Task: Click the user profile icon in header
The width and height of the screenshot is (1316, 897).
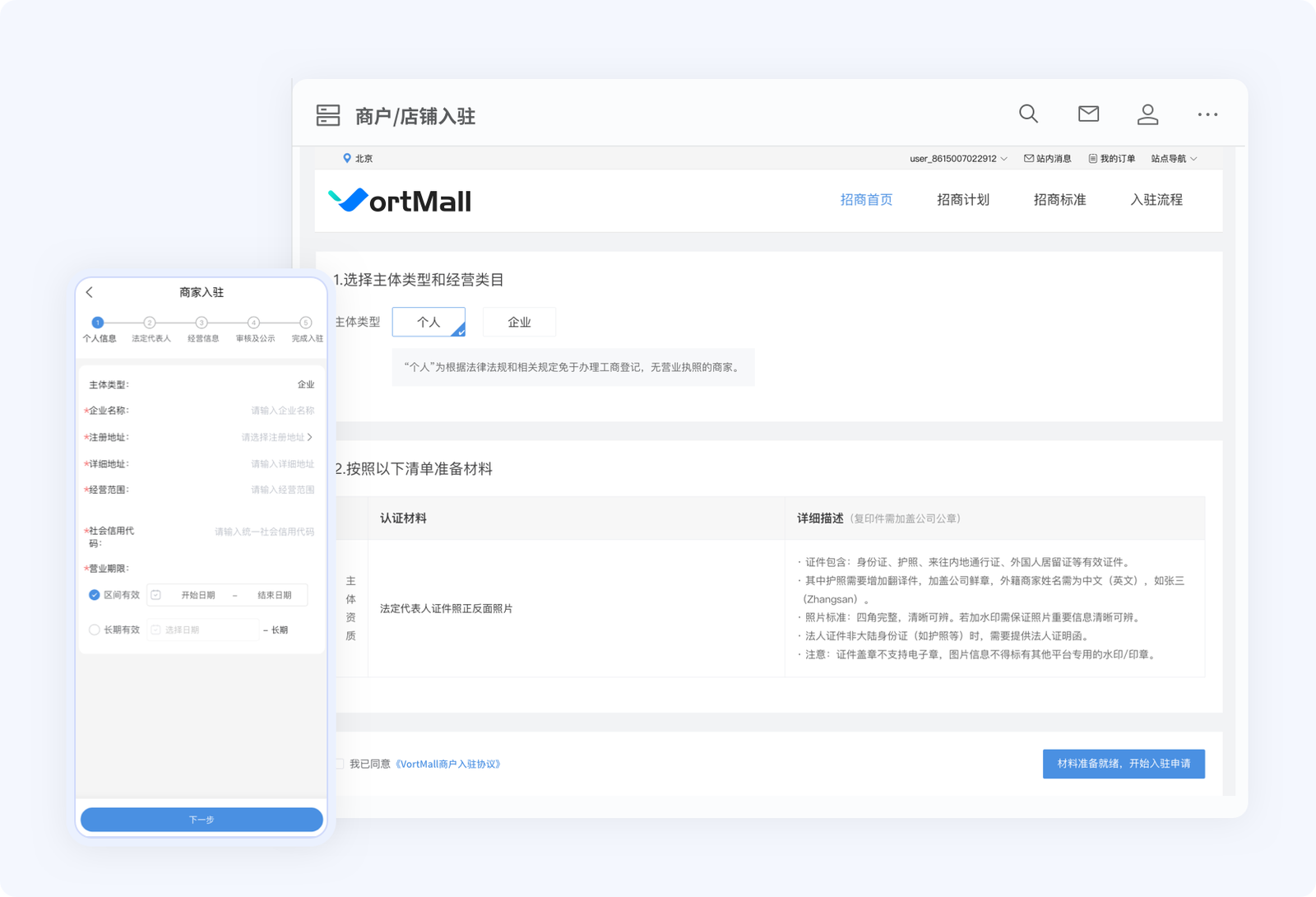Action: (x=1147, y=114)
